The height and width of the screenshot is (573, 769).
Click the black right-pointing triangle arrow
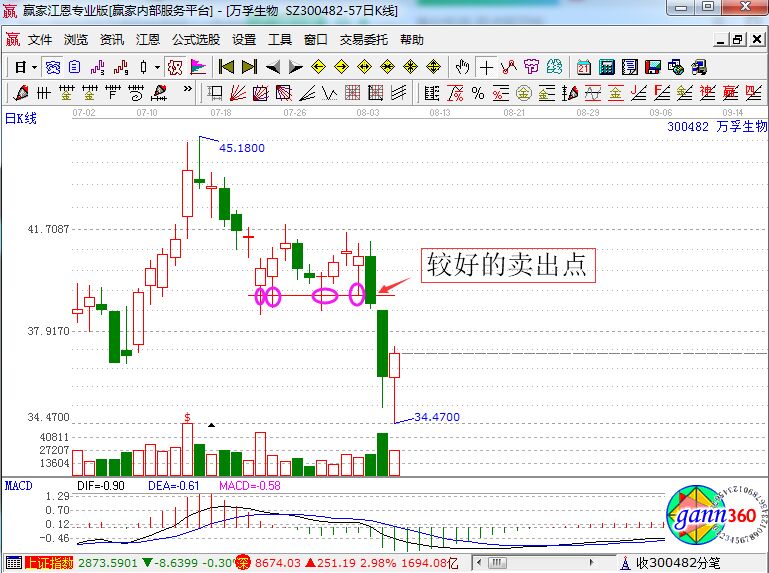[295, 67]
